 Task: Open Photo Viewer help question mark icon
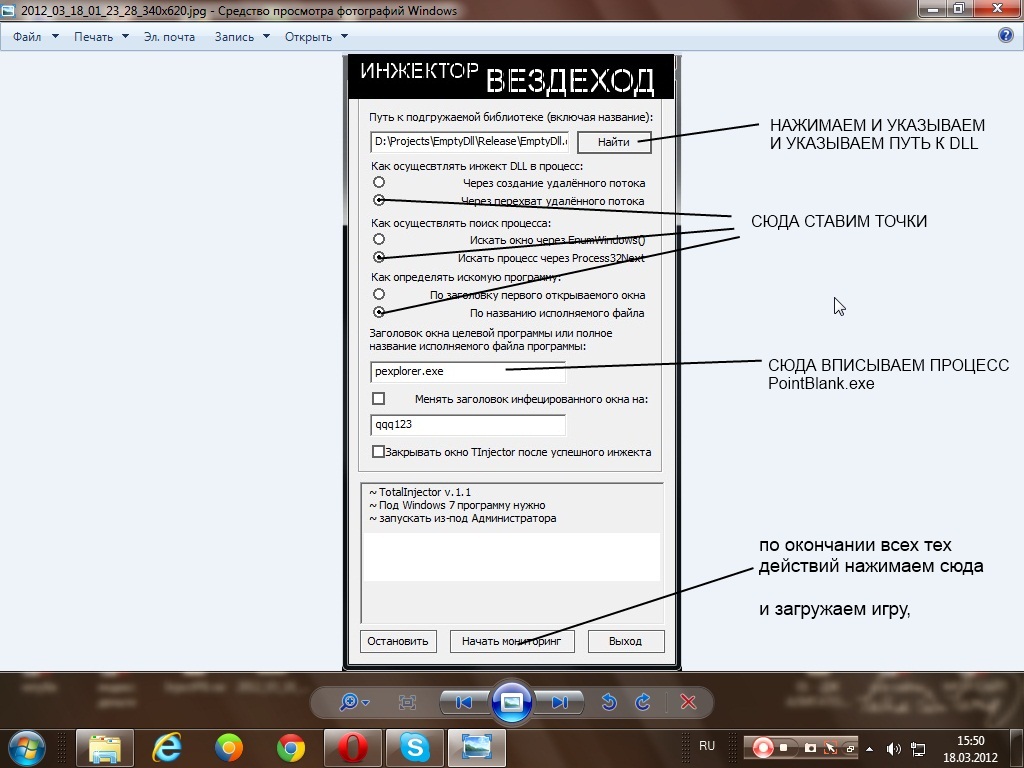(x=1006, y=35)
